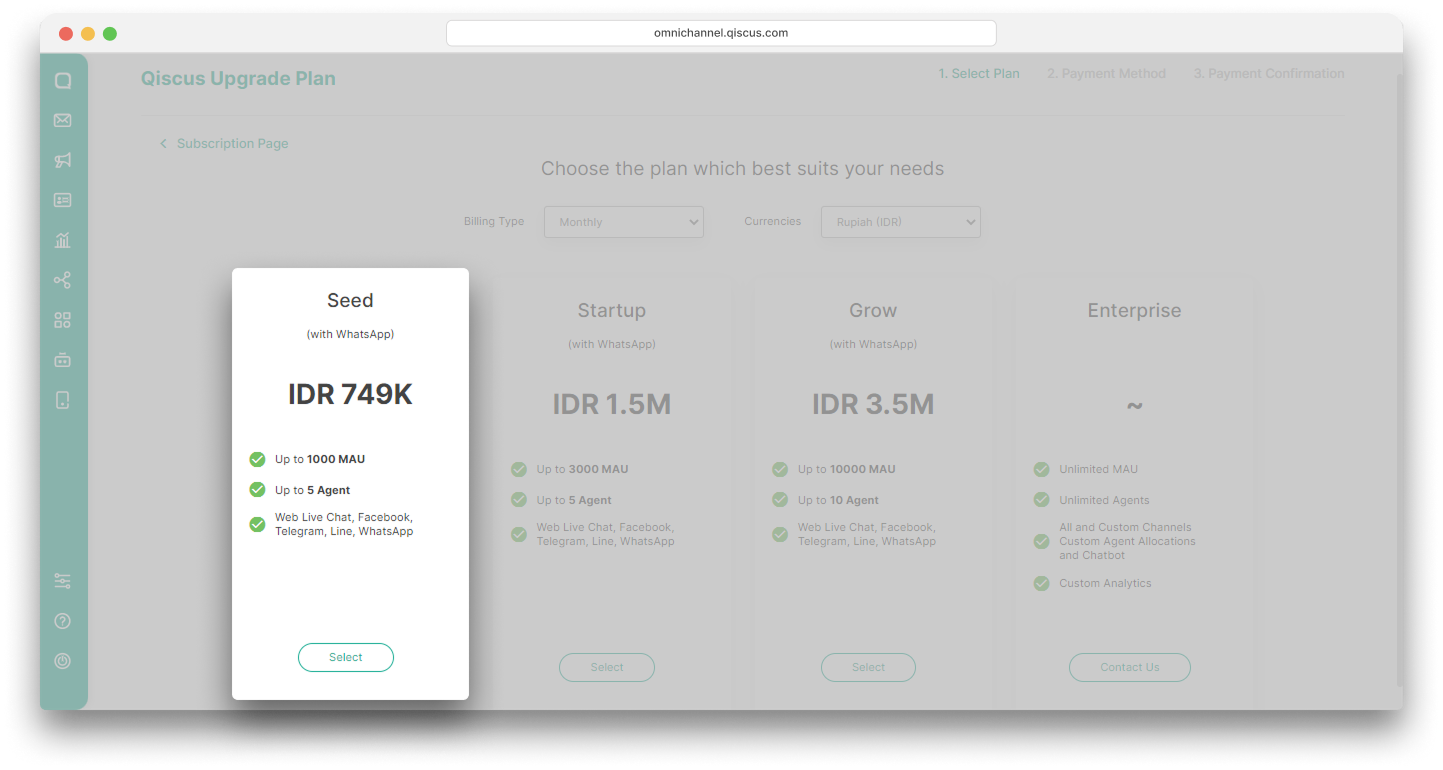Screen dimensions: 1443x770
Task: Click the Enterprise tilde price symbol
Action: 1134,406
